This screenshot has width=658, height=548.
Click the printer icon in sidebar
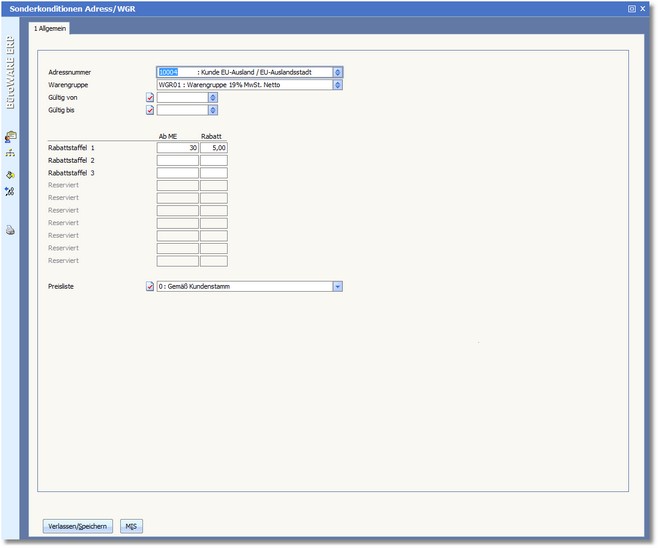point(10,230)
